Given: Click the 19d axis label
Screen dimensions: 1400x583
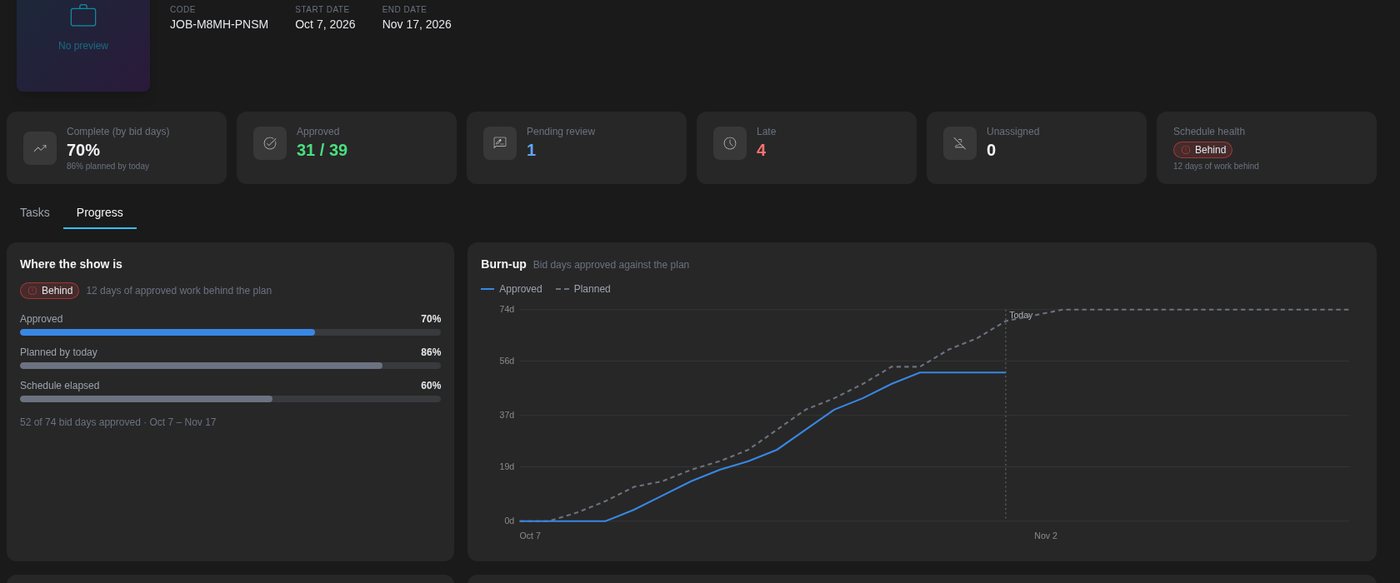Looking at the screenshot, I should click(507, 467).
